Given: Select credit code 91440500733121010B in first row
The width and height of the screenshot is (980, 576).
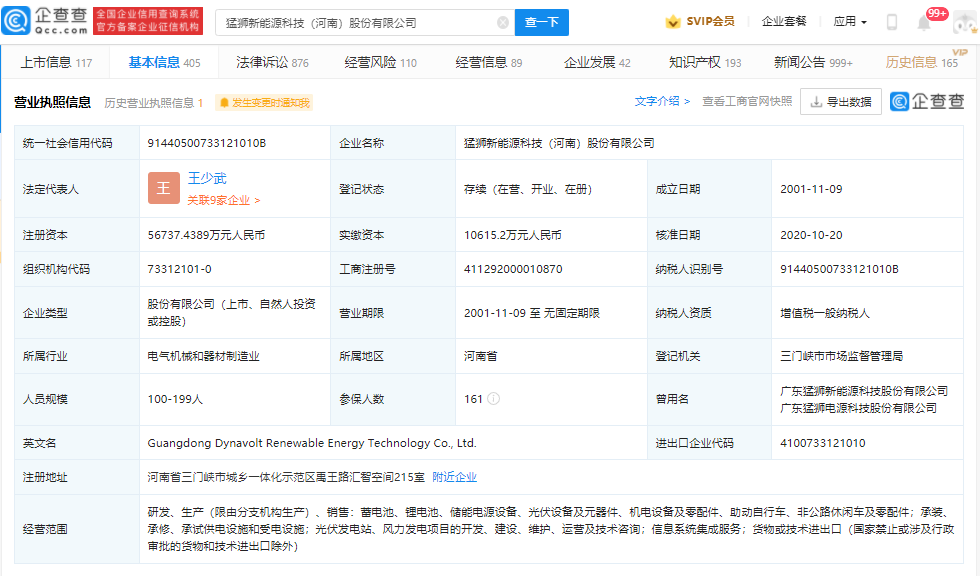Looking at the screenshot, I should click(207, 143).
